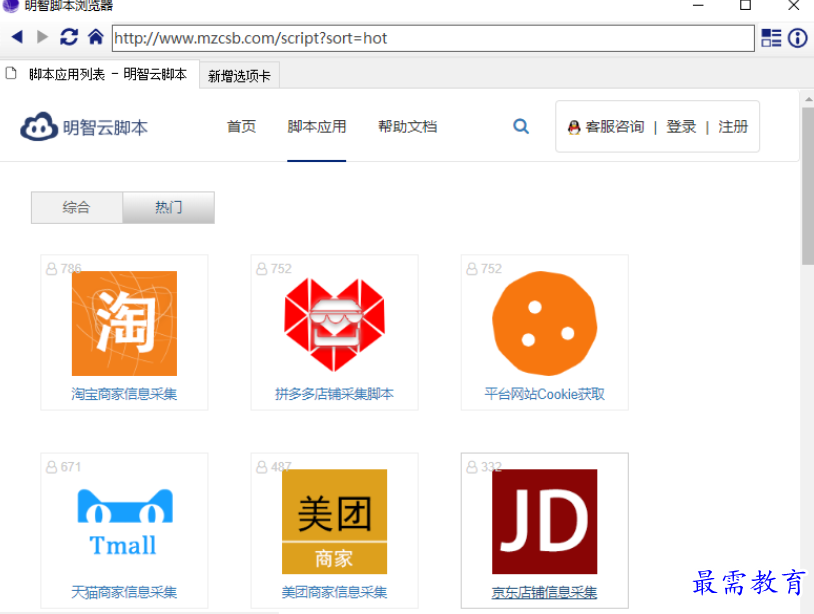814x614 pixels.
Task: Open the 帮助文档 nav item
Action: tap(408, 127)
